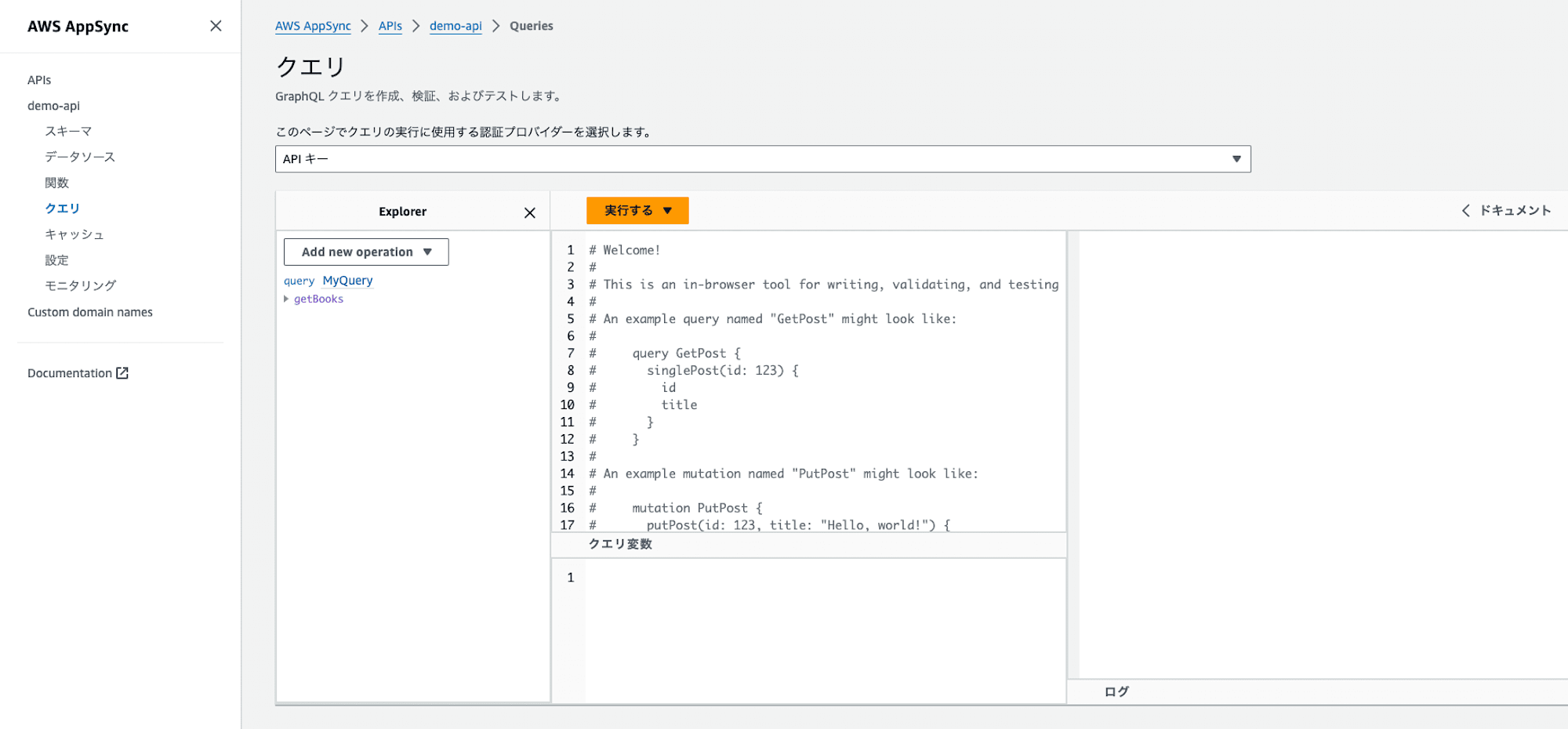Click the クエリ変数 panel header
This screenshot has width=1568, height=729.
(808, 544)
